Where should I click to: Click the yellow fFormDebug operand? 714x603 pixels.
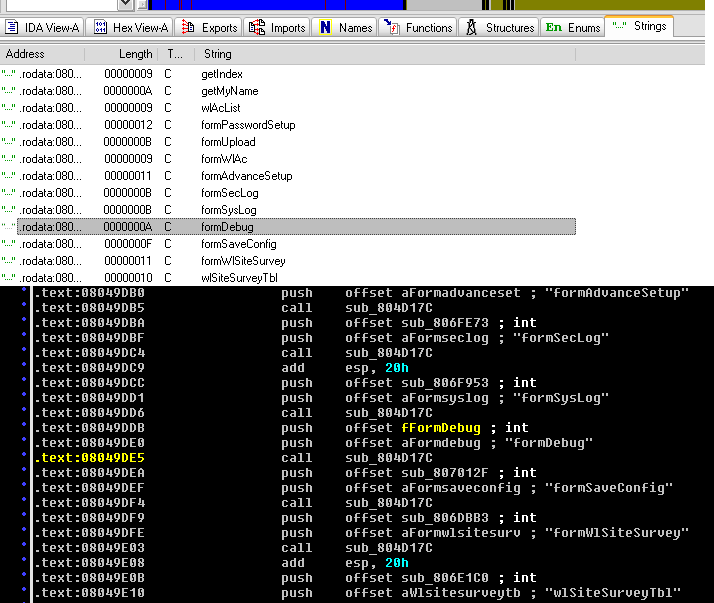(x=441, y=428)
